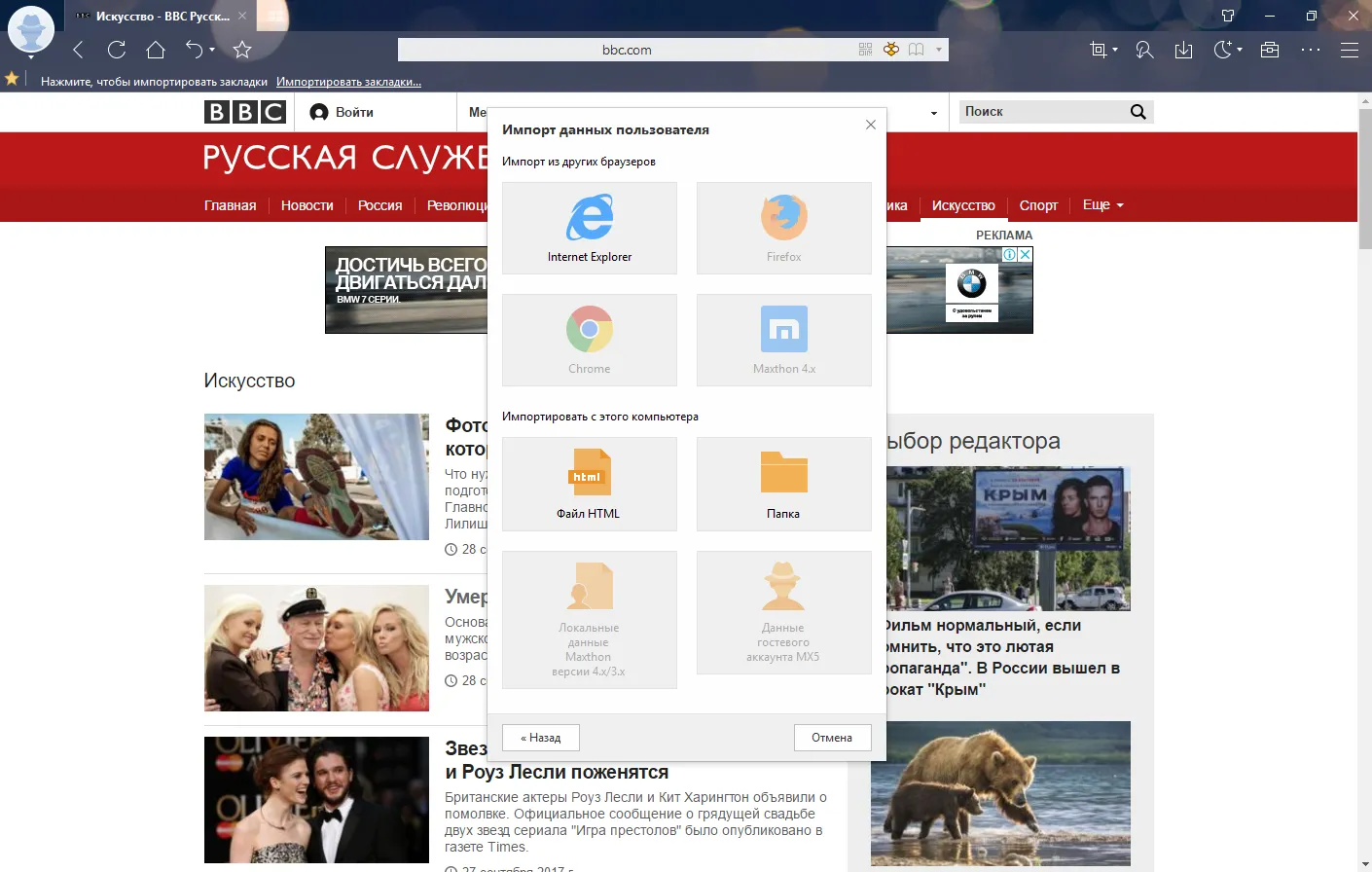Viewport: 1372px width, 872px height.
Task: Open Новости section in BBC navigation
Action: pyautogui.click(x=307, y=205)
